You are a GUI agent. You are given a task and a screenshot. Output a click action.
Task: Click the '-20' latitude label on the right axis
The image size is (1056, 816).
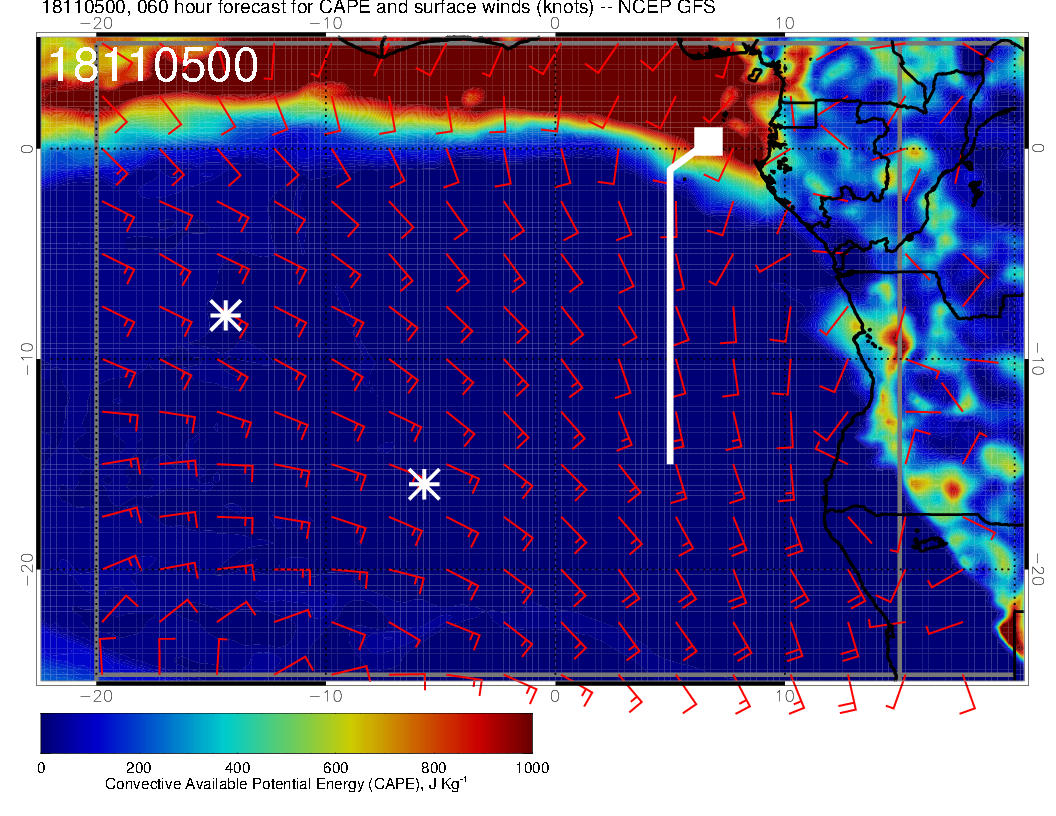pyautogui.click(x=1037, y=570)
